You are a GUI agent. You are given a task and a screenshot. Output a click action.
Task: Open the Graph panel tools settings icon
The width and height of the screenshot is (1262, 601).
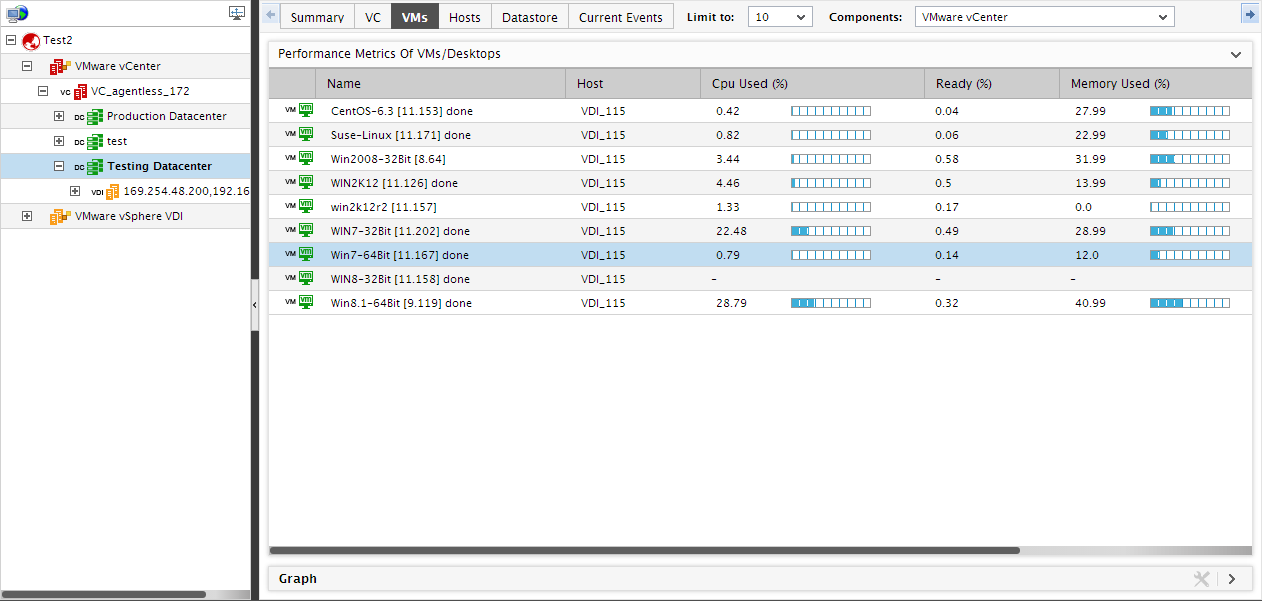tap(1202, 579)
